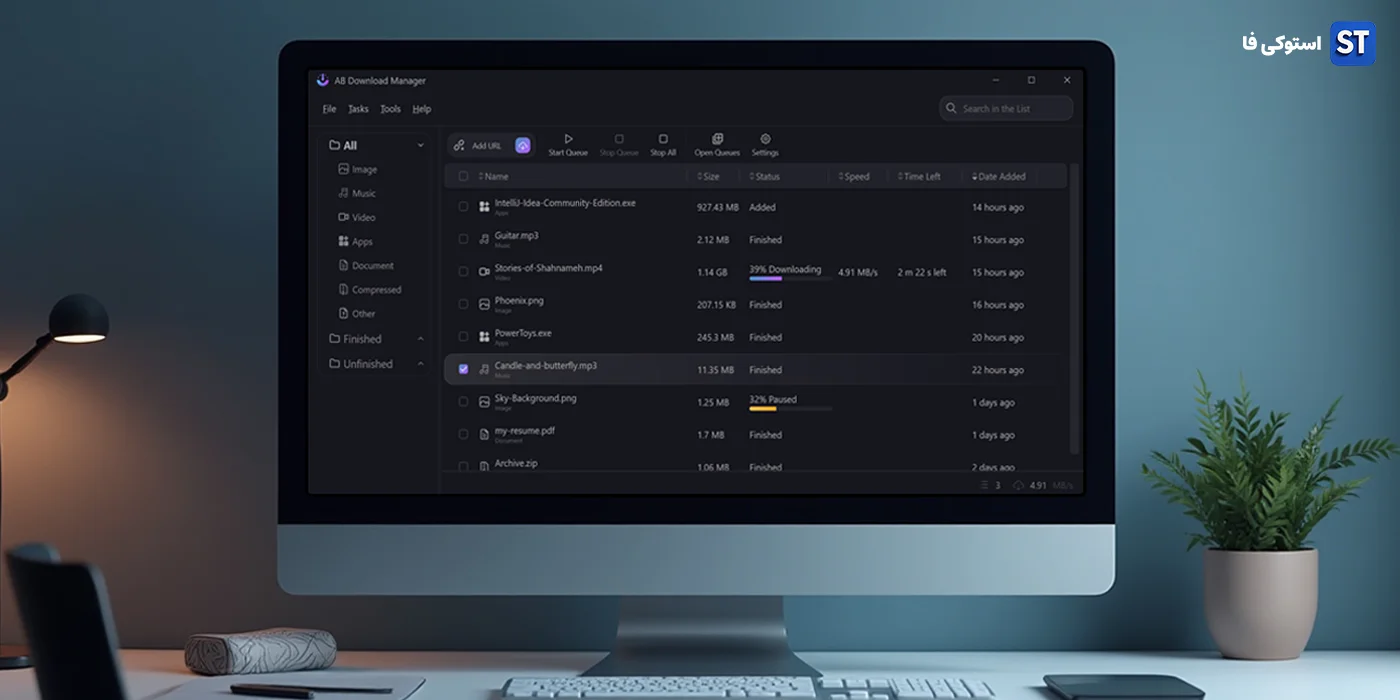Screen dimensions: 1400x700
Task: Click the Stop All toolbar icon
Action: pos(663,144)
